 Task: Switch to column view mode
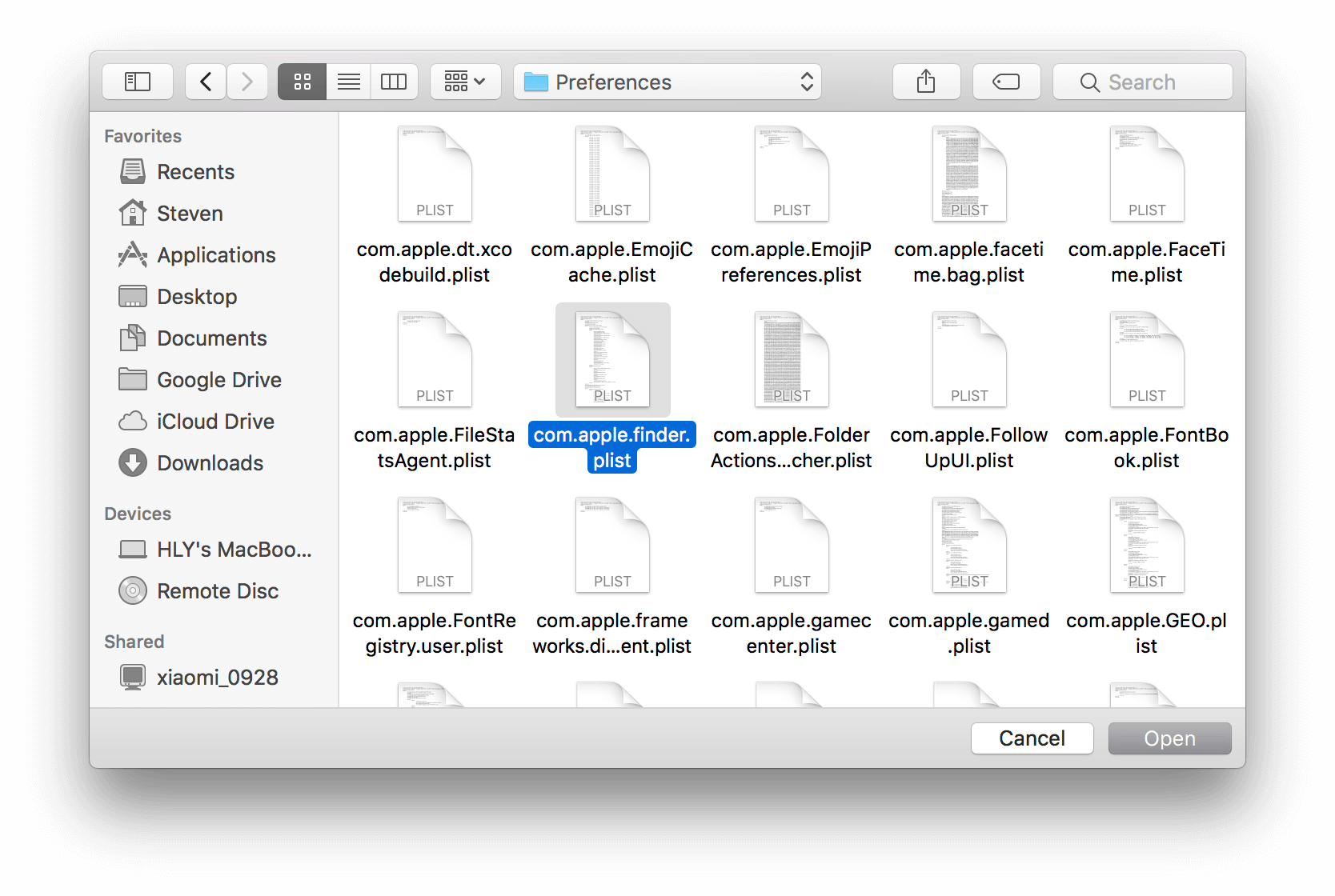coord(394,82)
